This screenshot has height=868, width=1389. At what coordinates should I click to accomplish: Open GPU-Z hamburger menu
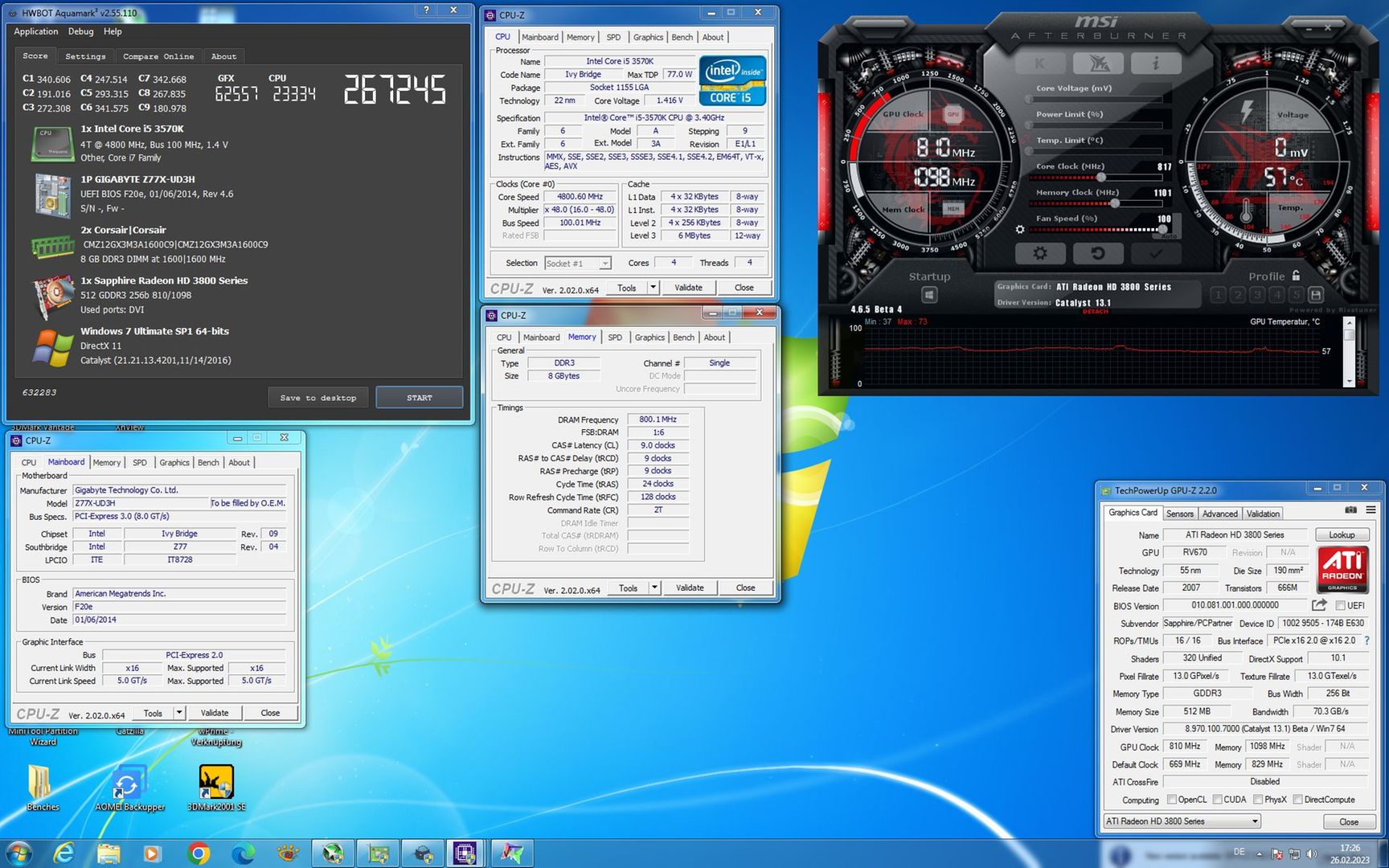(x=1371, y=510)
